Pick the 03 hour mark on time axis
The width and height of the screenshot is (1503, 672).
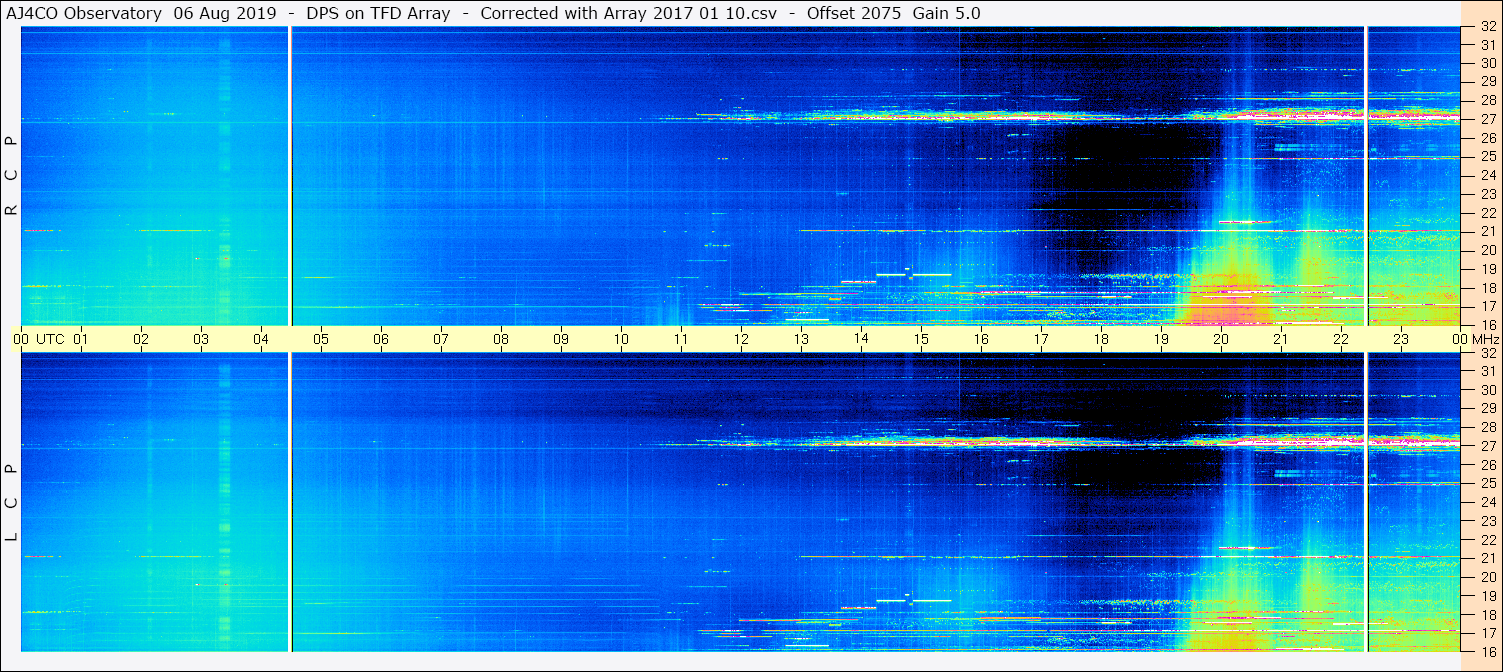[201, 339]
